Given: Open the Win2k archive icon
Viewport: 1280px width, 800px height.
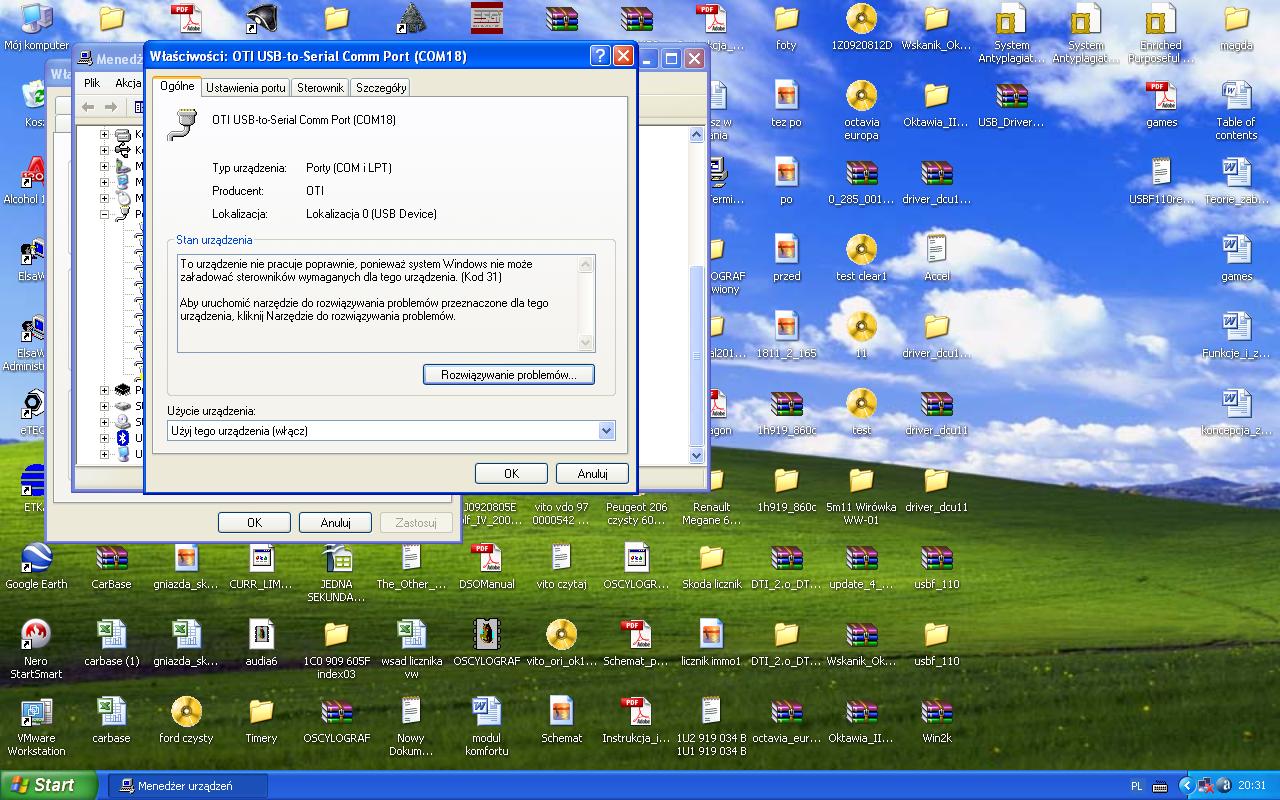Looking at the screenshot, I should coord(936,719).
